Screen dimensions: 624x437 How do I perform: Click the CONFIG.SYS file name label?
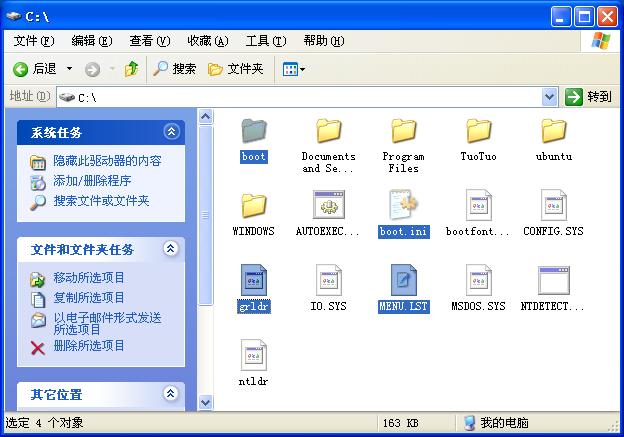click(x=554, y=231)
